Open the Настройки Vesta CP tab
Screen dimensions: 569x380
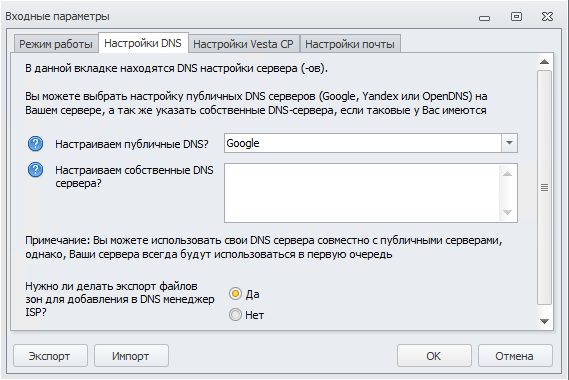pos(243,44)
